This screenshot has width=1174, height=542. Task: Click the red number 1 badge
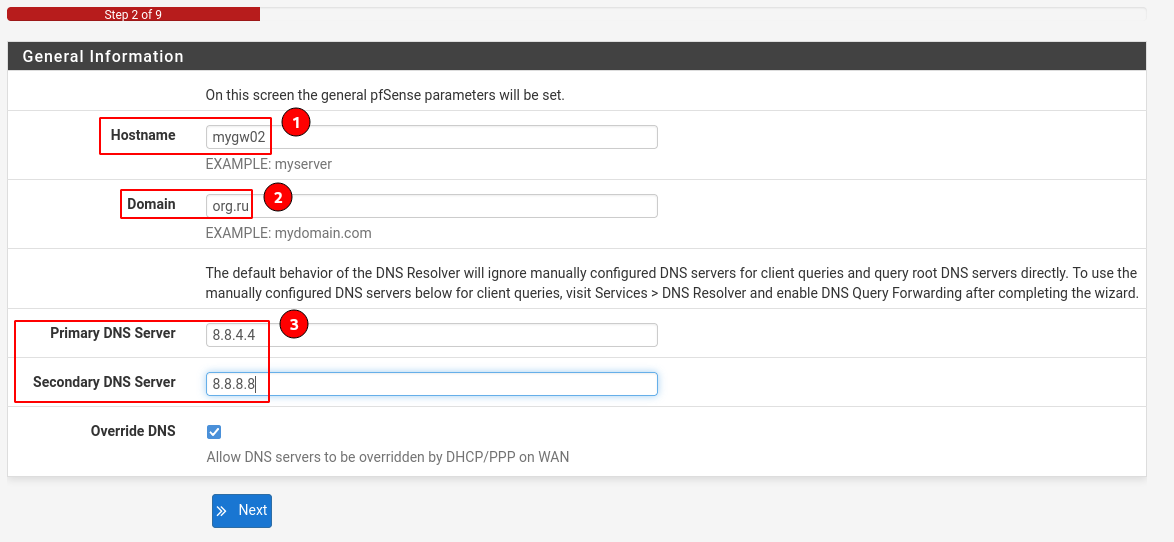(x=295, y=123)
